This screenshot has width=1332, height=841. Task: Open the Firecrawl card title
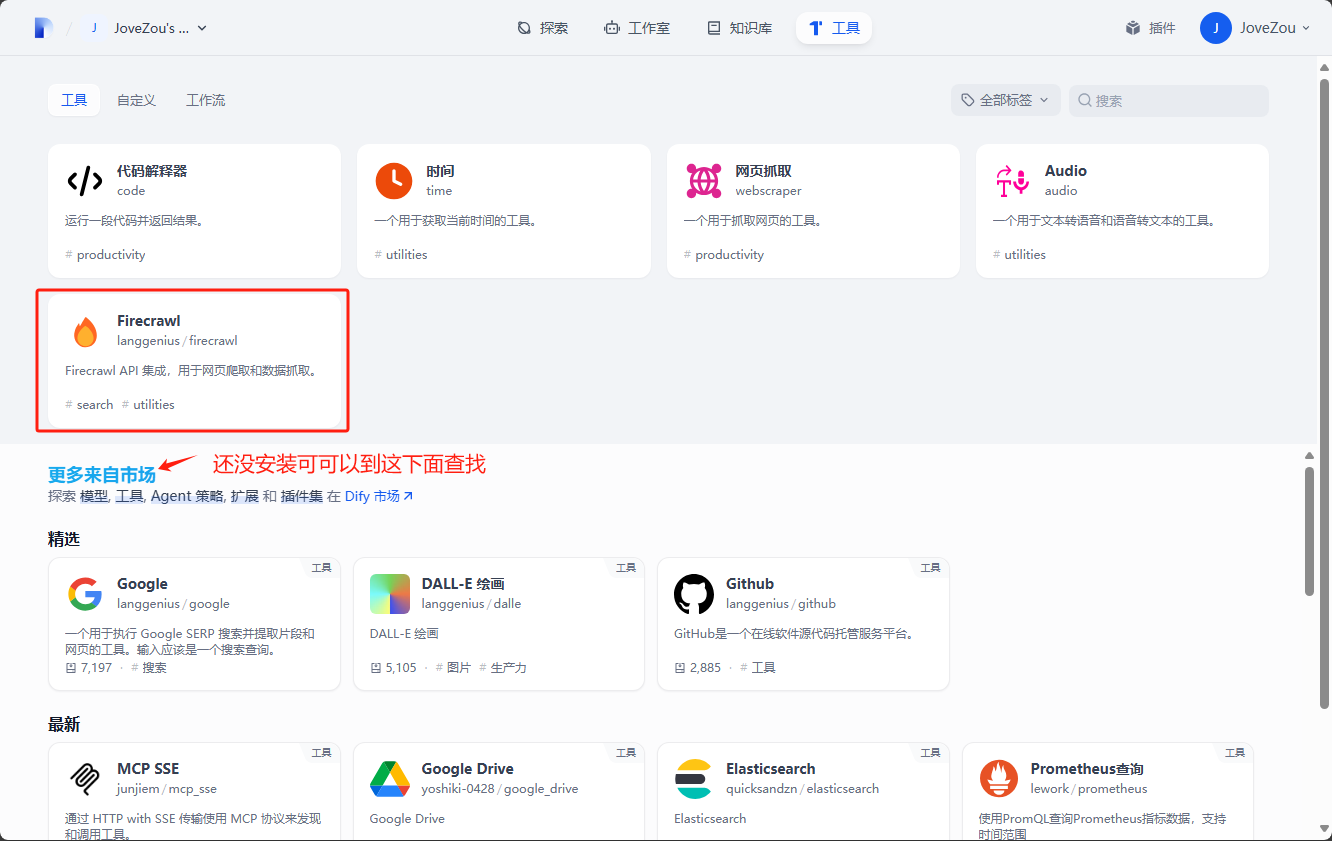click(x=149, y=321)
